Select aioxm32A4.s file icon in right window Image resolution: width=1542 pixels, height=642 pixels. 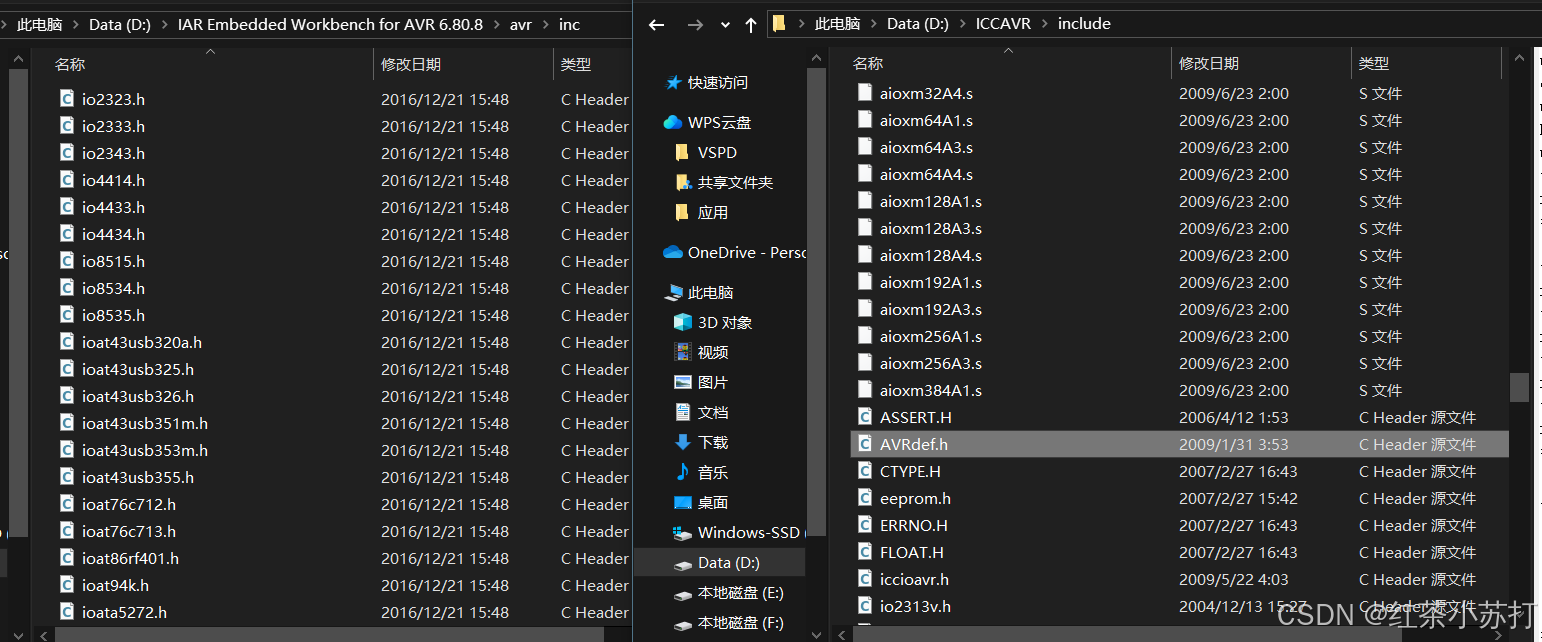pos(865,92)
